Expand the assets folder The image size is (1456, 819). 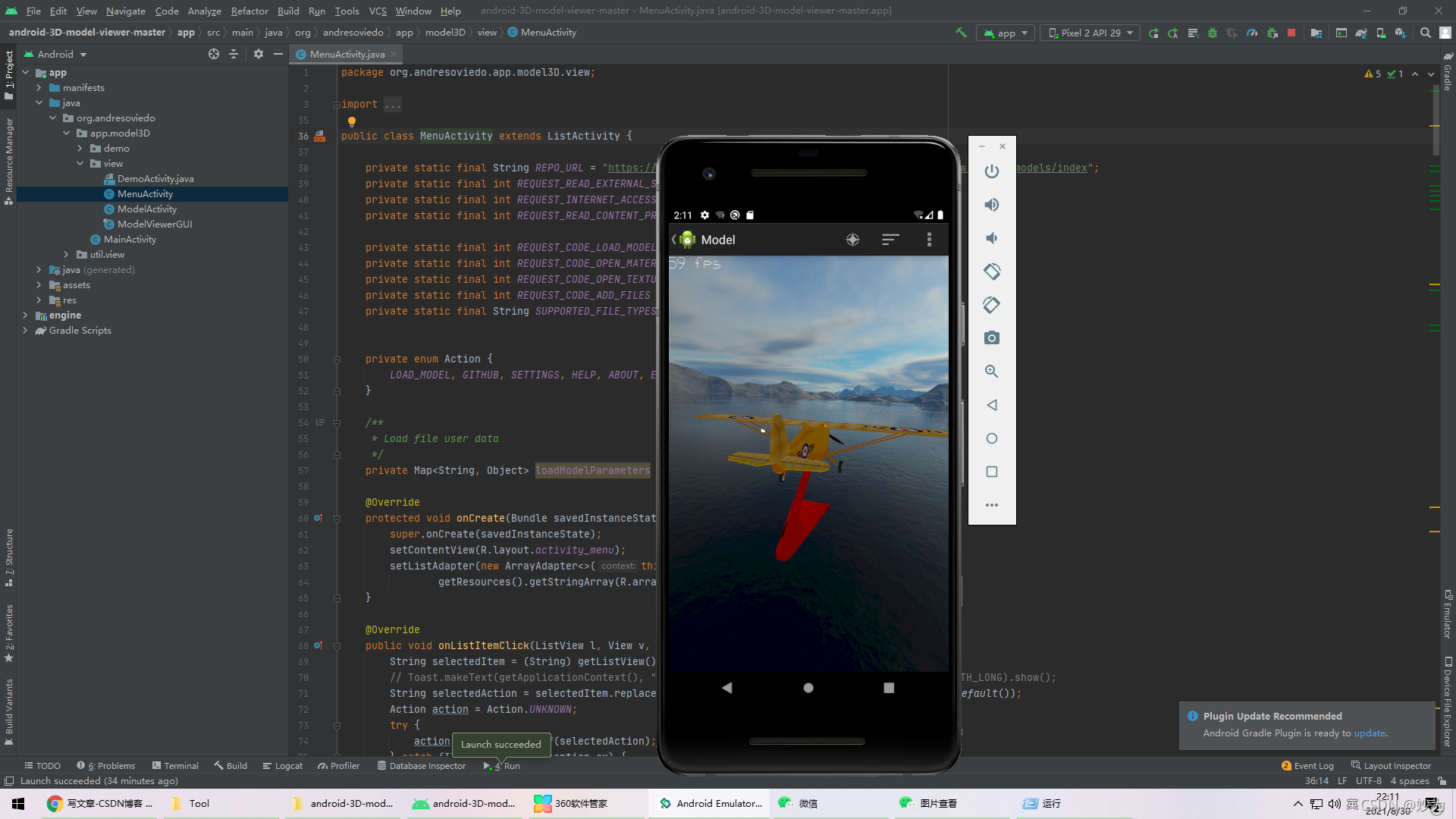[x=39, y=285]
